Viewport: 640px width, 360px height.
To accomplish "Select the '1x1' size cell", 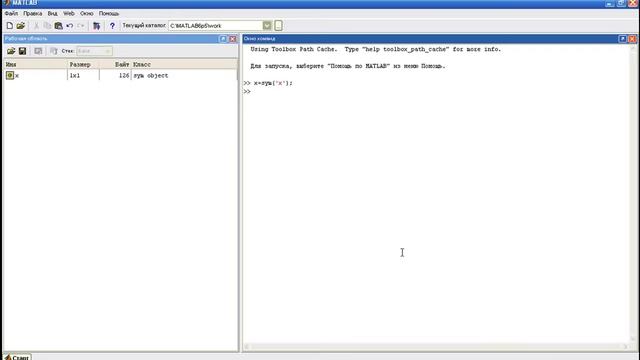I will point(75,76).
